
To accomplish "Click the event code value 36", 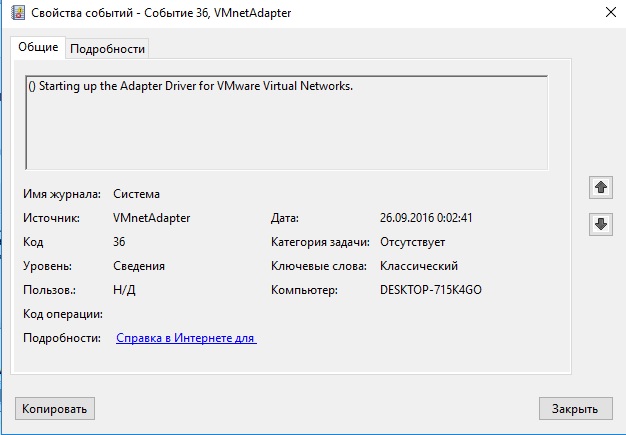I will click(119, 242).
